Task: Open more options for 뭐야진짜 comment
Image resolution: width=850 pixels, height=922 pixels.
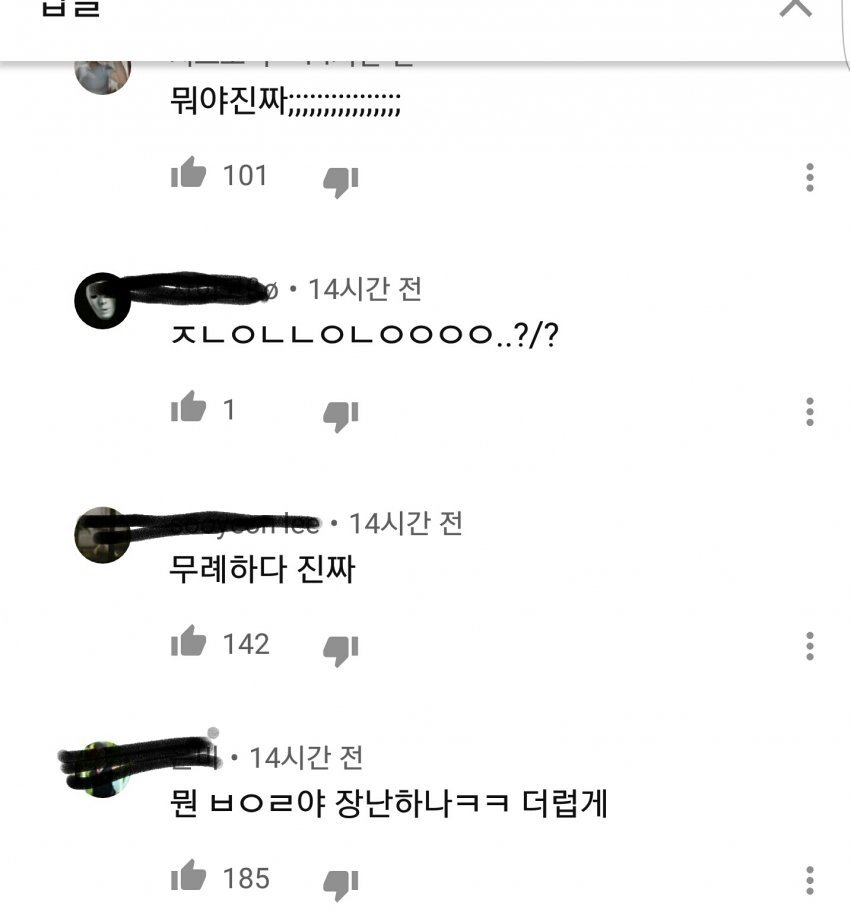Action: [810, 177]
